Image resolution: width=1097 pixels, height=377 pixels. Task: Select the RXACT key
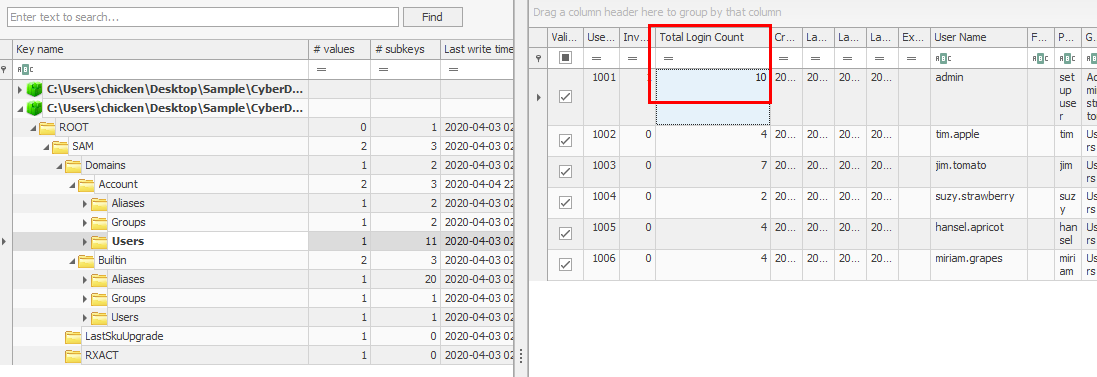(101, 355)
